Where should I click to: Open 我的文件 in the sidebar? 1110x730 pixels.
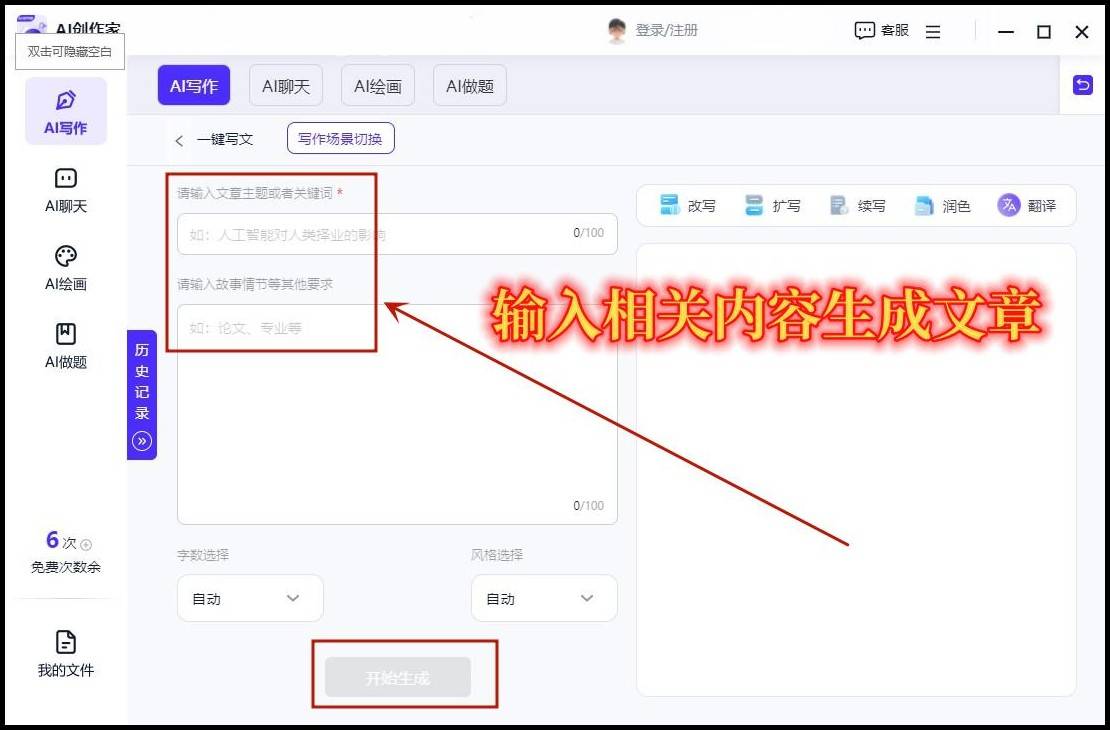point(64,655)
